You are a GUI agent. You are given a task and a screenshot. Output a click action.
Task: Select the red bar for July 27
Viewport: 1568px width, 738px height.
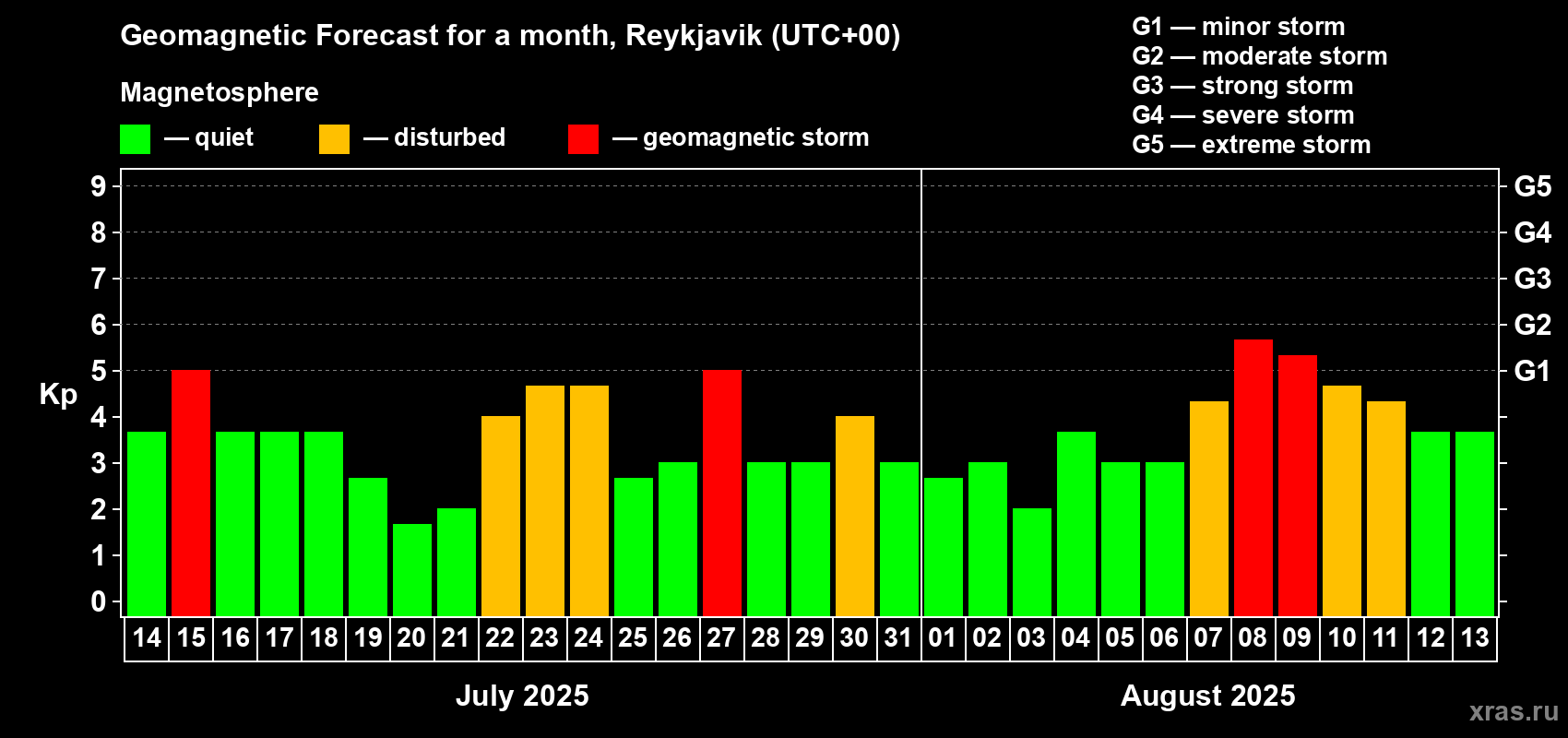tap(722, 493)
